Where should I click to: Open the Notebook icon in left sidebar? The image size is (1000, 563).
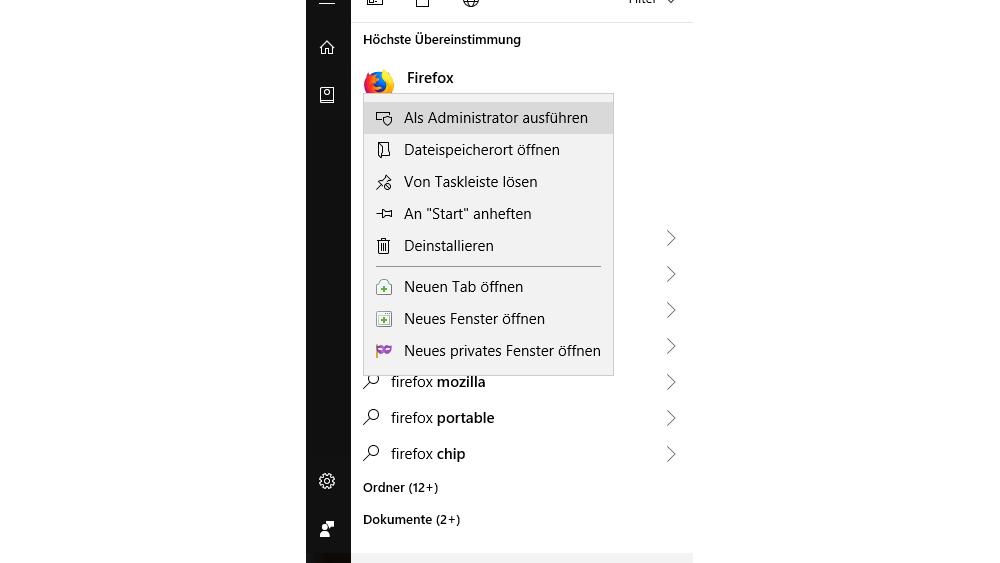coord(327,95)
